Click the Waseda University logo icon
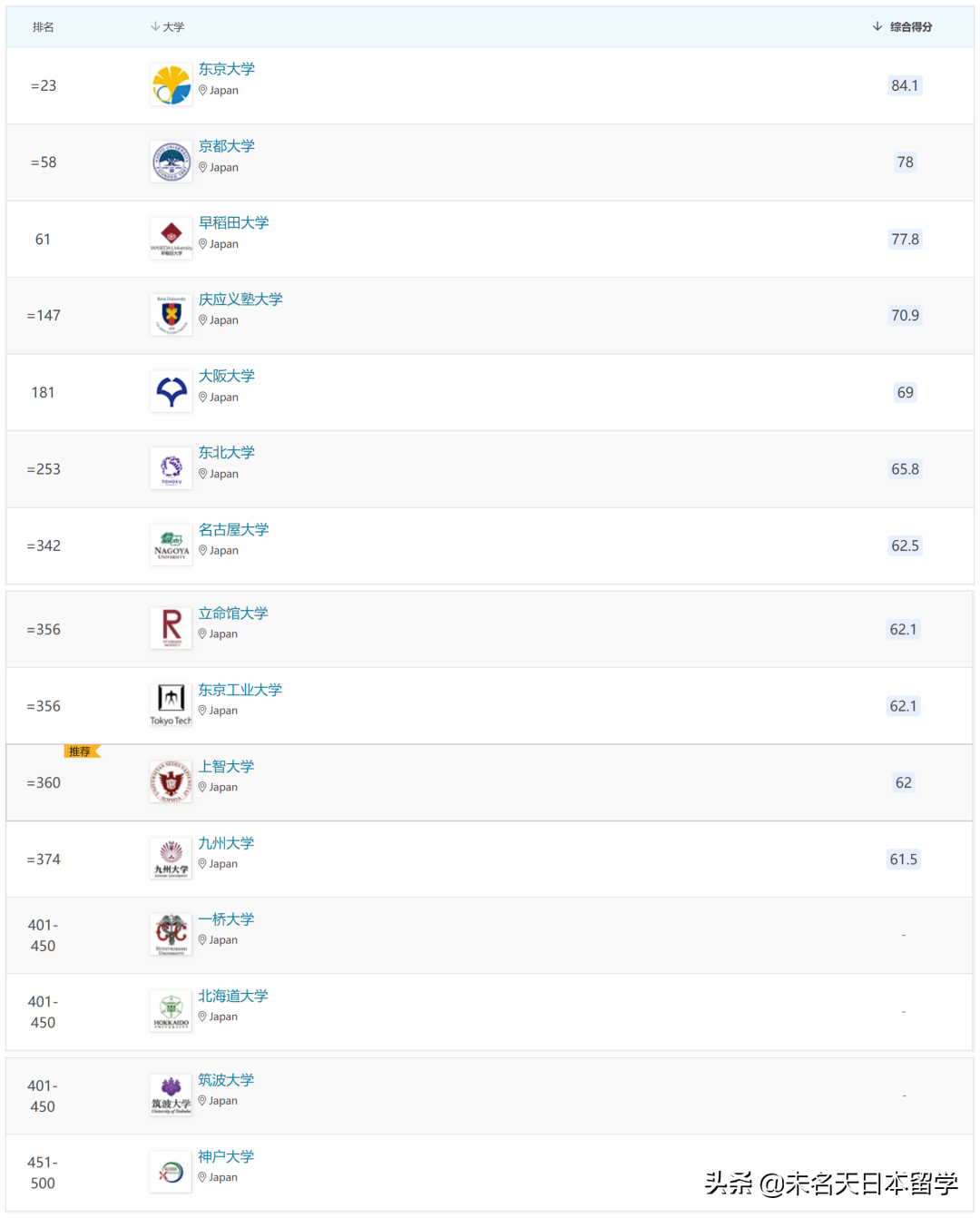This screenshot has width=980, height=1218. (171, 238)
